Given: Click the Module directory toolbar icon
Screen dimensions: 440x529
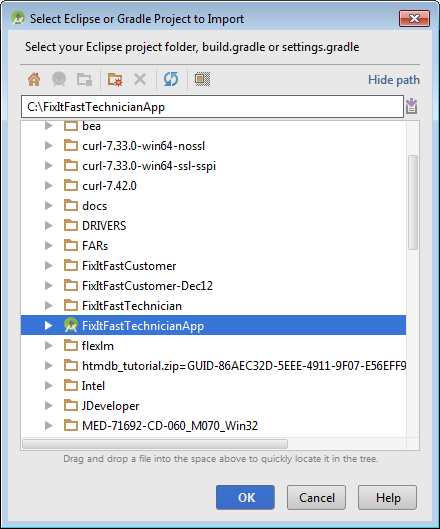Looking at the screenshot, I should [84, 80].
